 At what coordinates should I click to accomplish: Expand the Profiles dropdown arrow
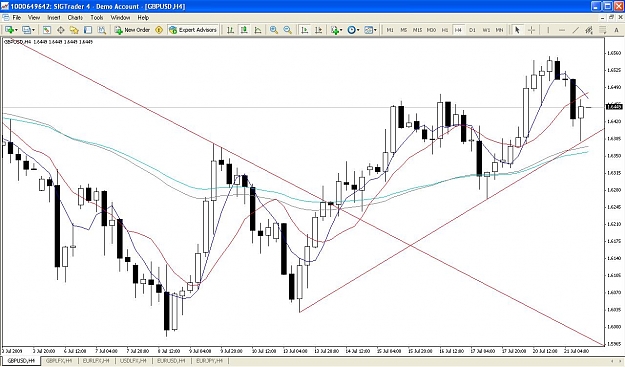(x=33, y=30)
